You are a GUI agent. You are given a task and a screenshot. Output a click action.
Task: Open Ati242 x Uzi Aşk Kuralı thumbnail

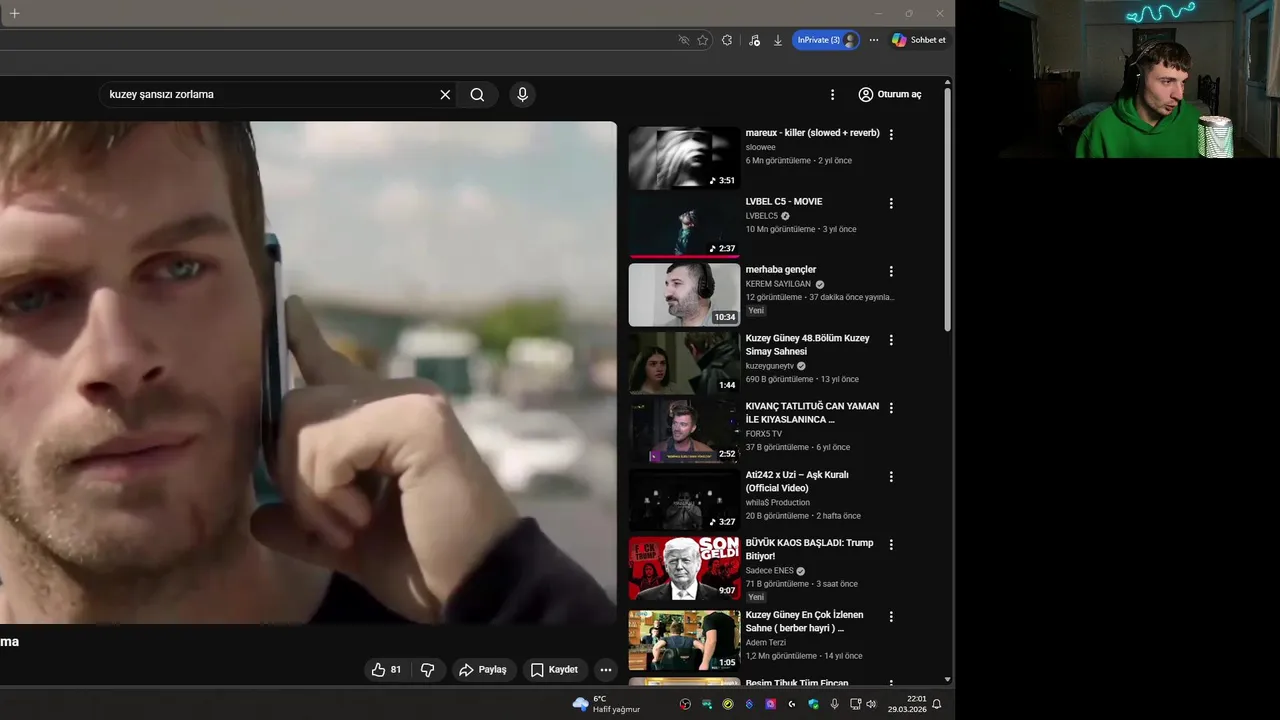pos(684,500)
